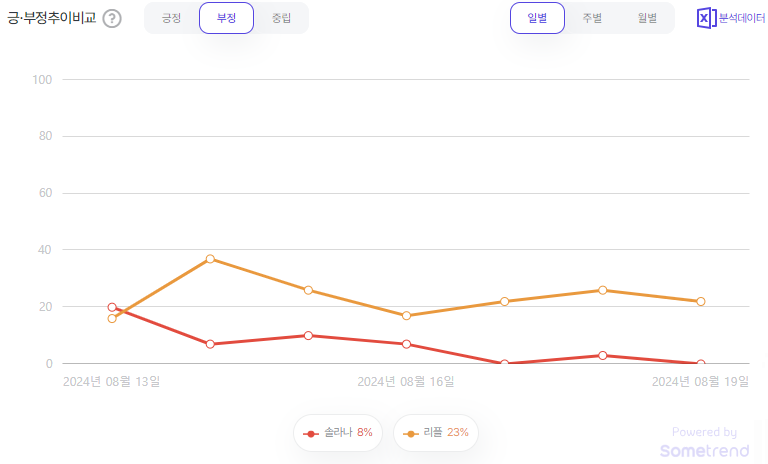Open the help question mark icon
The width and height of the screenshot is (768, 464).
pos(112,19)
